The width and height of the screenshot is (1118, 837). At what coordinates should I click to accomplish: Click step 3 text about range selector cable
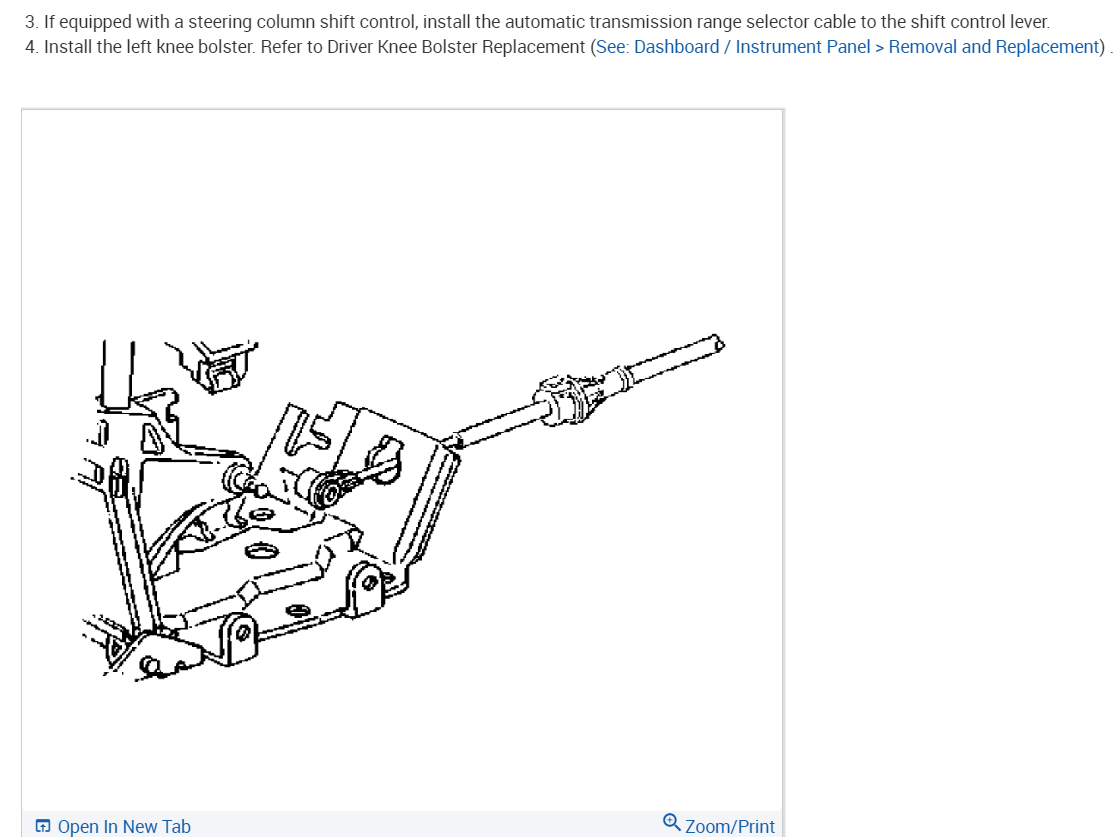tap(537, 22)
